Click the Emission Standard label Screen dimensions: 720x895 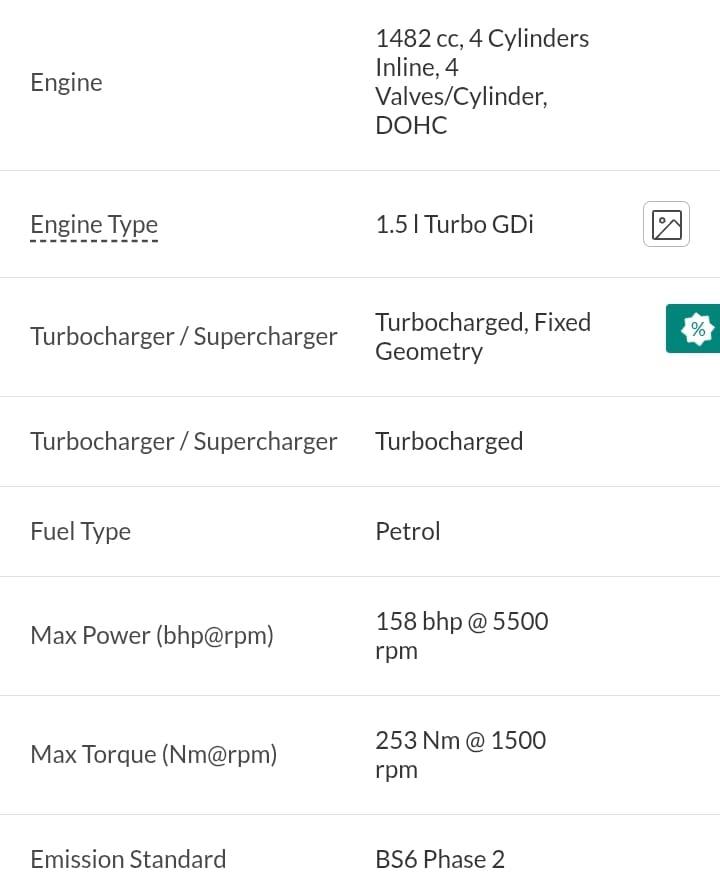[x=128, y=859]
